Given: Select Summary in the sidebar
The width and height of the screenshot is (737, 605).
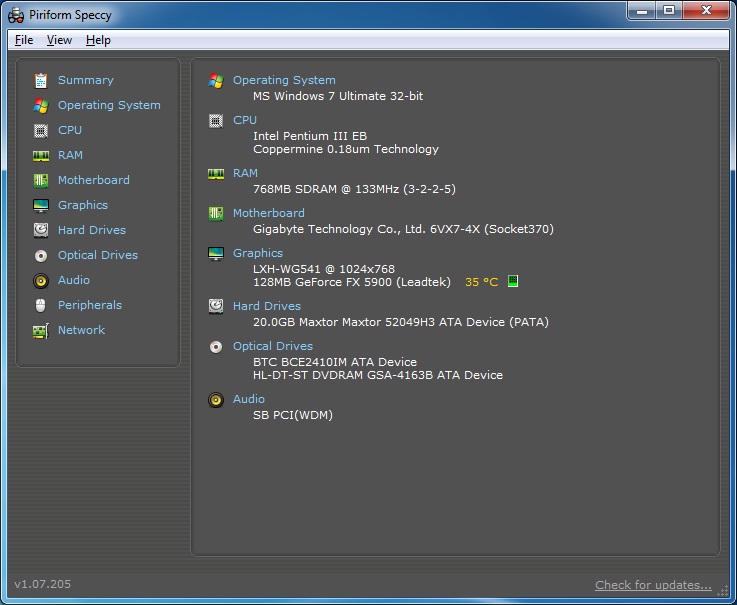Looking at the screenshot, I should pos(86,80).
